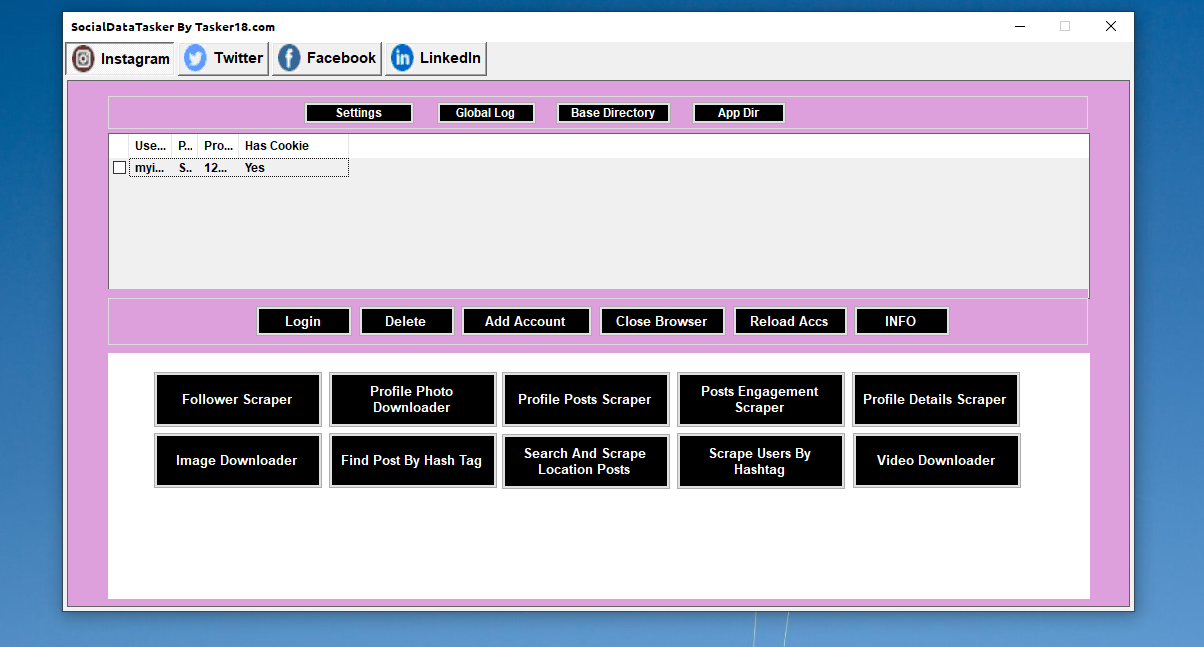Switch to the Facebook tab label
This screenshot has width=1204, height=647.
tap(342, 58)
